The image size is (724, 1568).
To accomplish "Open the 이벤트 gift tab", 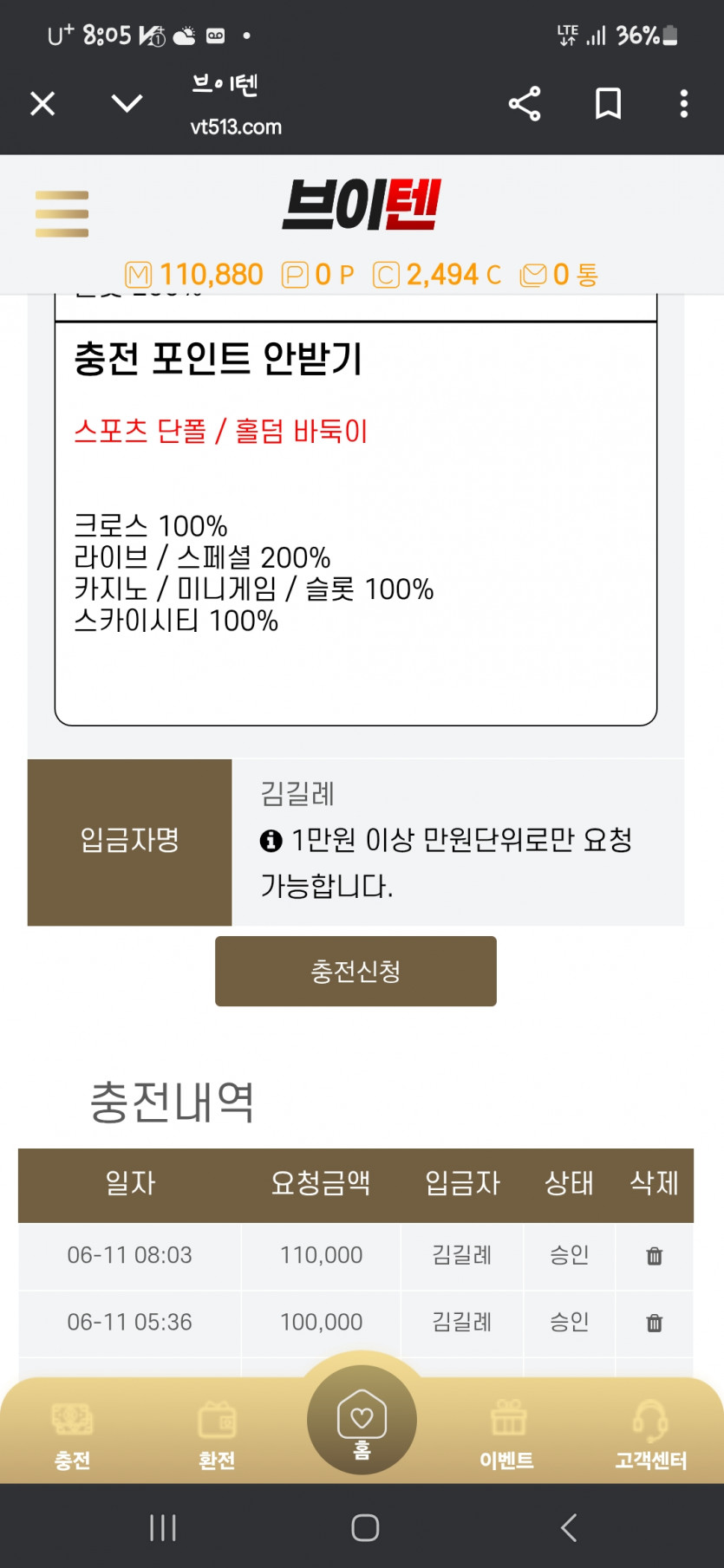I will click(x=507, y=1436).
